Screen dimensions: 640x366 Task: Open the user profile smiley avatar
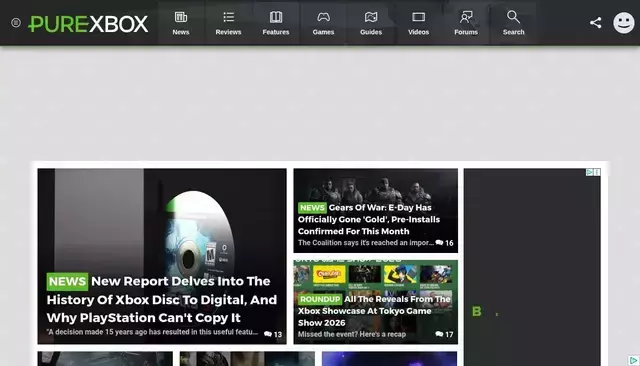[624, 23]
